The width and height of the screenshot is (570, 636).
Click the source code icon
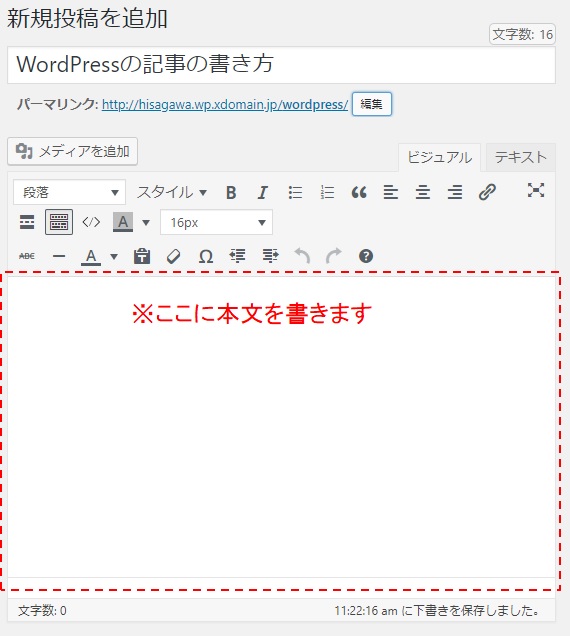91,222
